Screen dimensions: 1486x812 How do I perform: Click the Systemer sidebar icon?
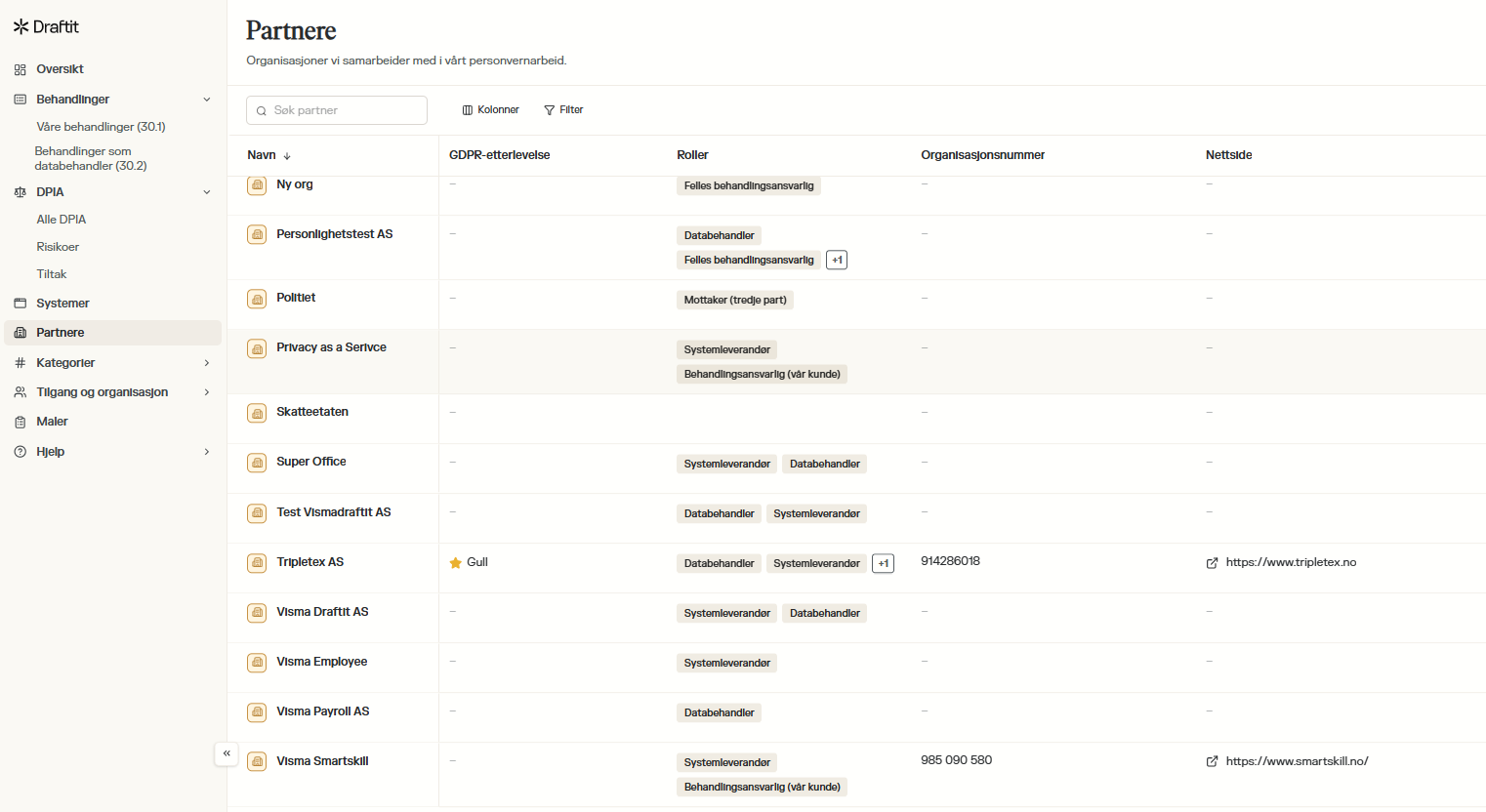[20, 304]
